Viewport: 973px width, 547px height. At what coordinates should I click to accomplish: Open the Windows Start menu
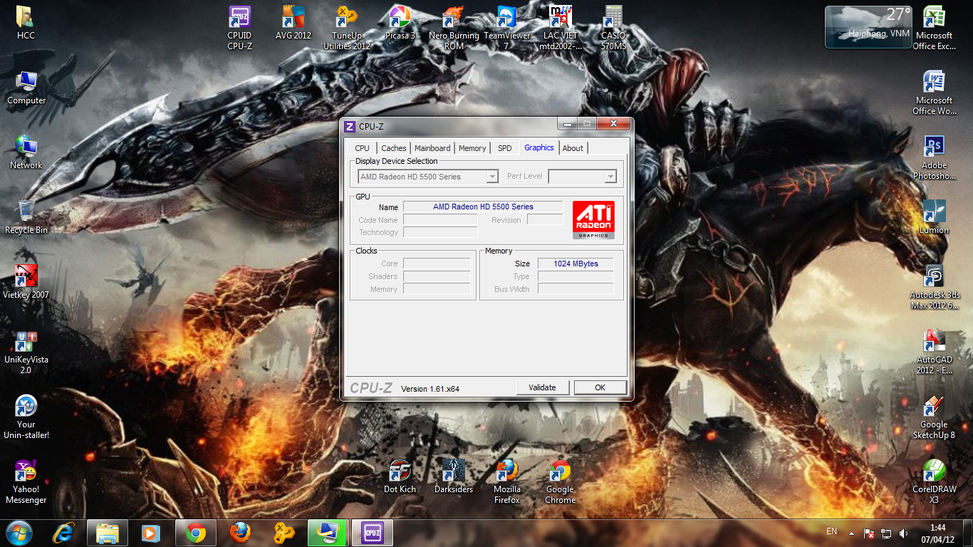tap(19, 532)
